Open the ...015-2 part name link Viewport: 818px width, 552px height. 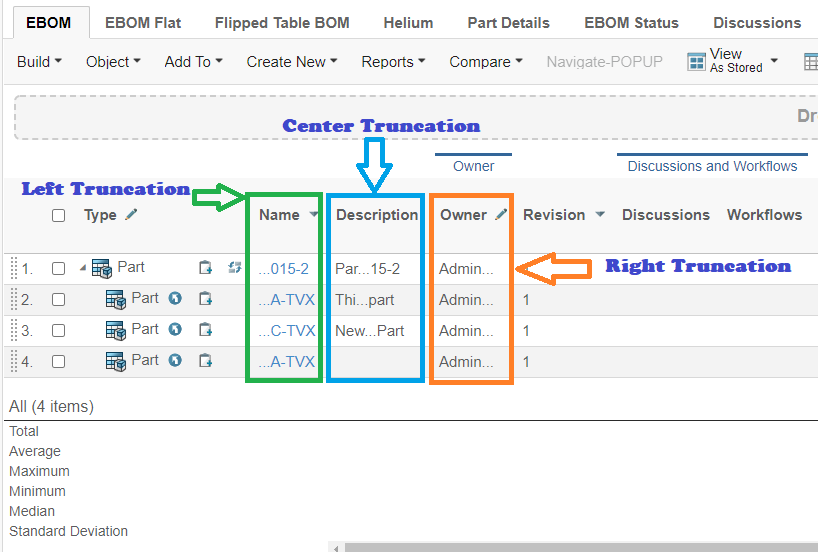pos(283,268)
